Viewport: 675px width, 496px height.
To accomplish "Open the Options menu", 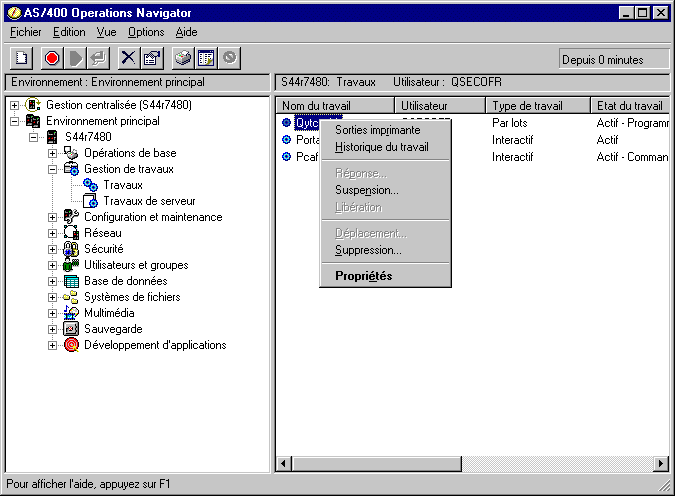I will 146,32.
